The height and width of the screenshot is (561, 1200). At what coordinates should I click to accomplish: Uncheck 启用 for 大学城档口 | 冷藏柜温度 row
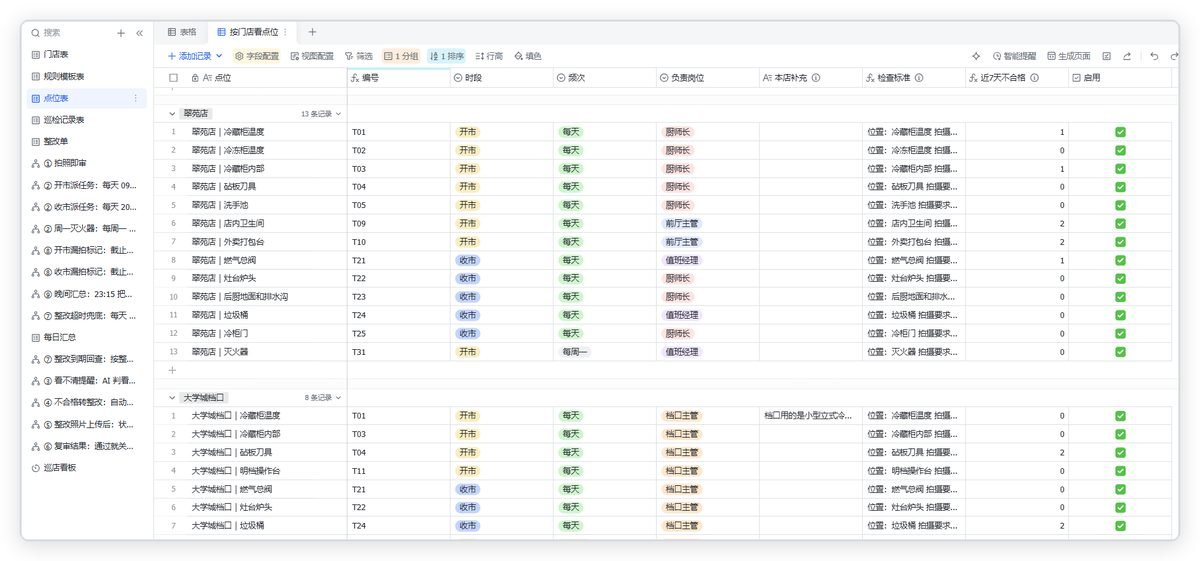point(1120,416)
